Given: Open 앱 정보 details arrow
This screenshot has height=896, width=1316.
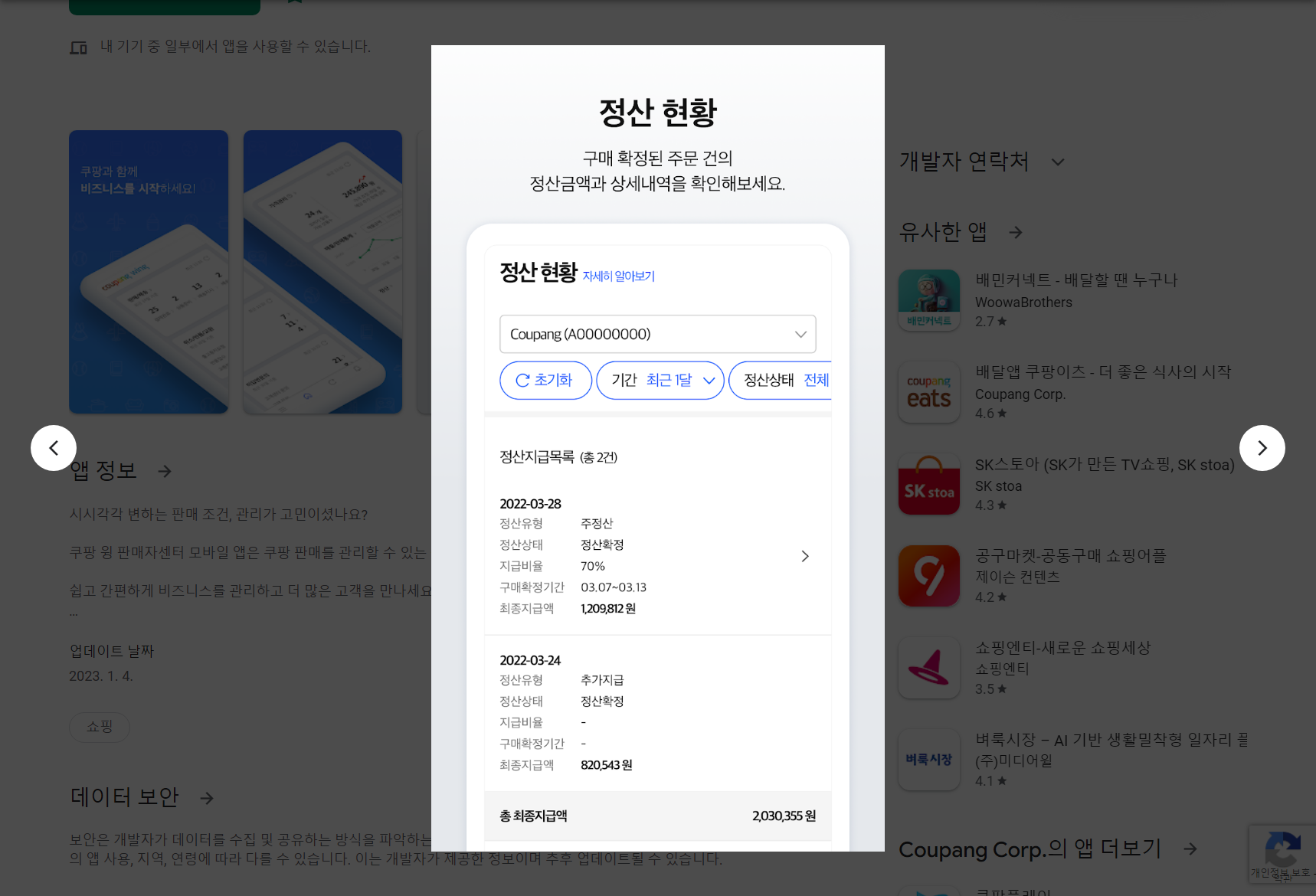Looking at the screenshot, I should point(165,471).
